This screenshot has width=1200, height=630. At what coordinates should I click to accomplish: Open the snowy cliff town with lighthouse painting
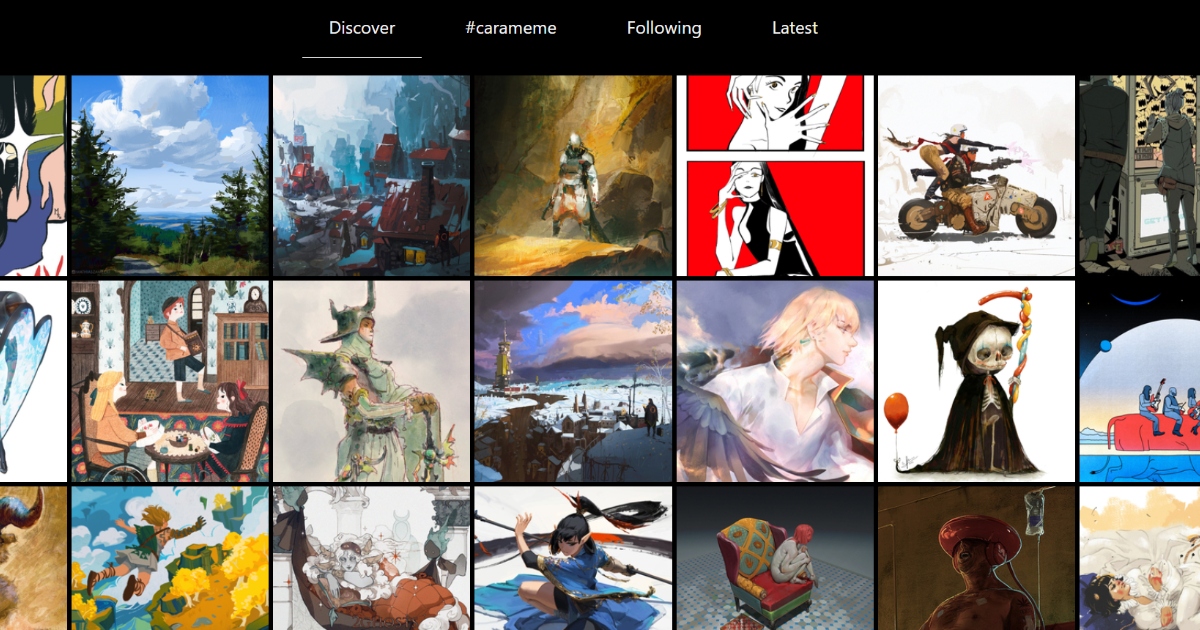(x=573, y=382)
